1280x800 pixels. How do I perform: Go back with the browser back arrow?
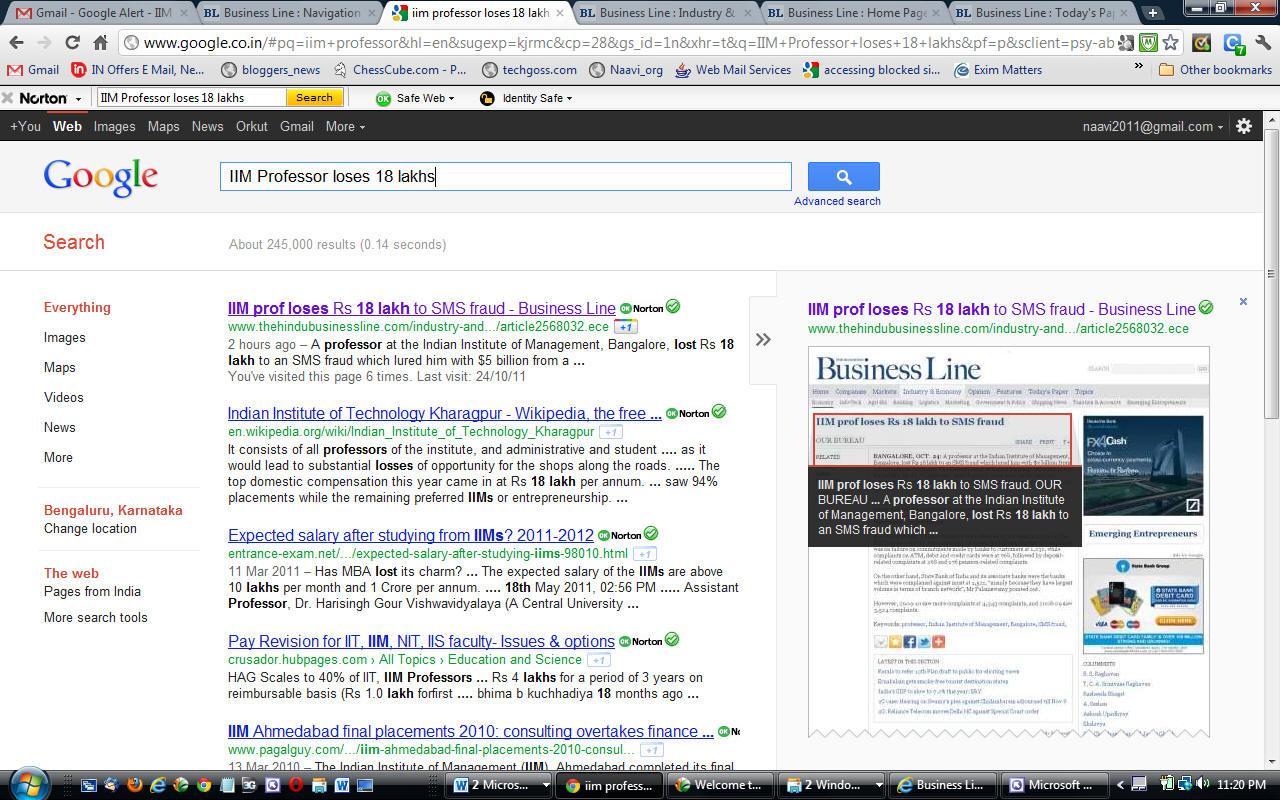pyautogui.click(x=16, y=43)
